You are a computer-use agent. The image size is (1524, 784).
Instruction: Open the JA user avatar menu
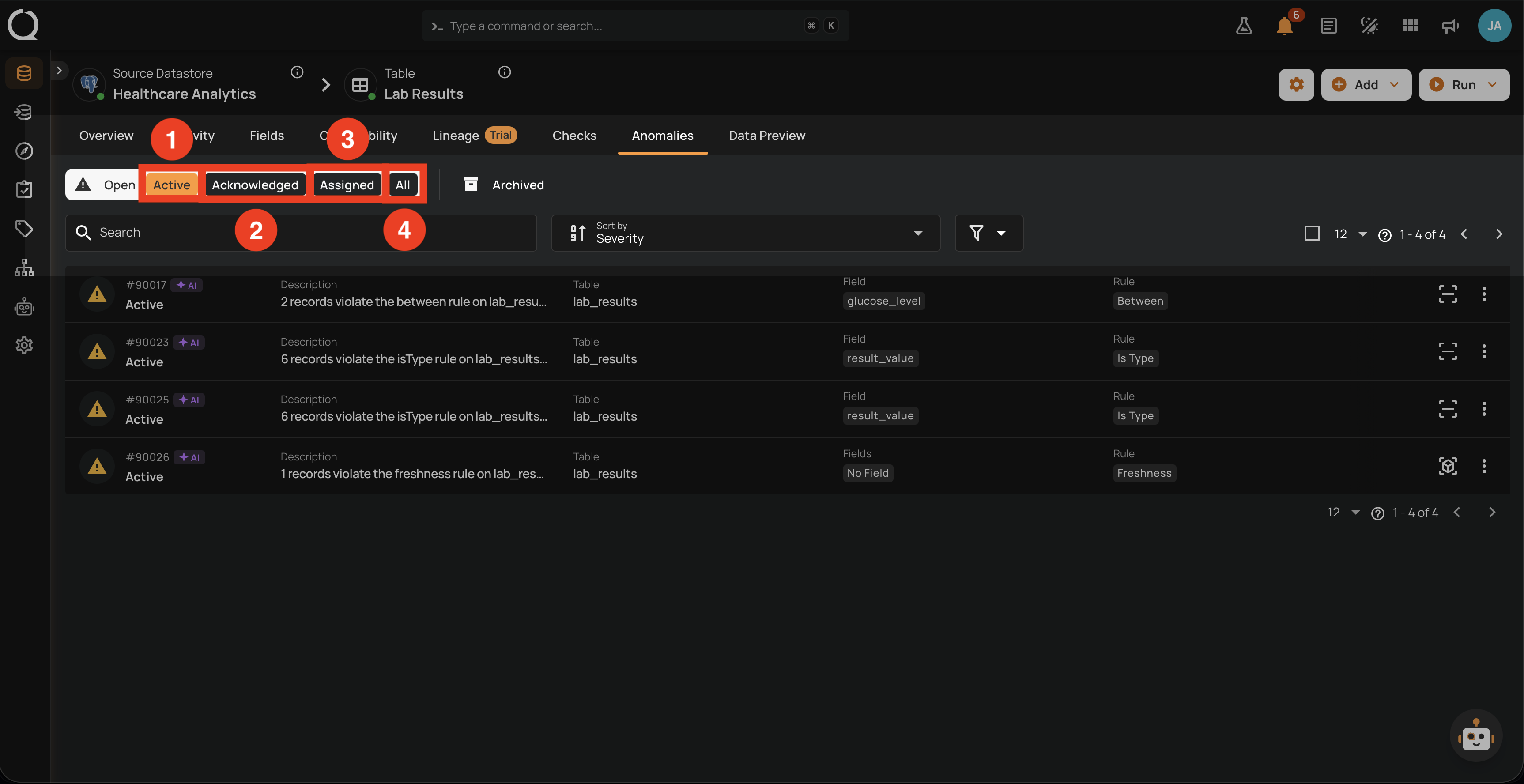pyautogui.click(x=1494, y=26)
